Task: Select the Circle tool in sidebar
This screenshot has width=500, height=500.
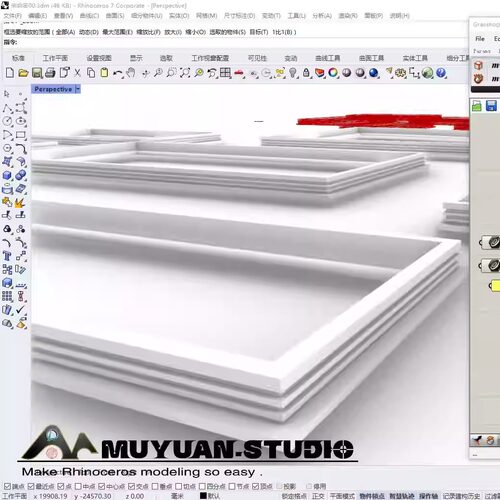Action: (7, 121)
